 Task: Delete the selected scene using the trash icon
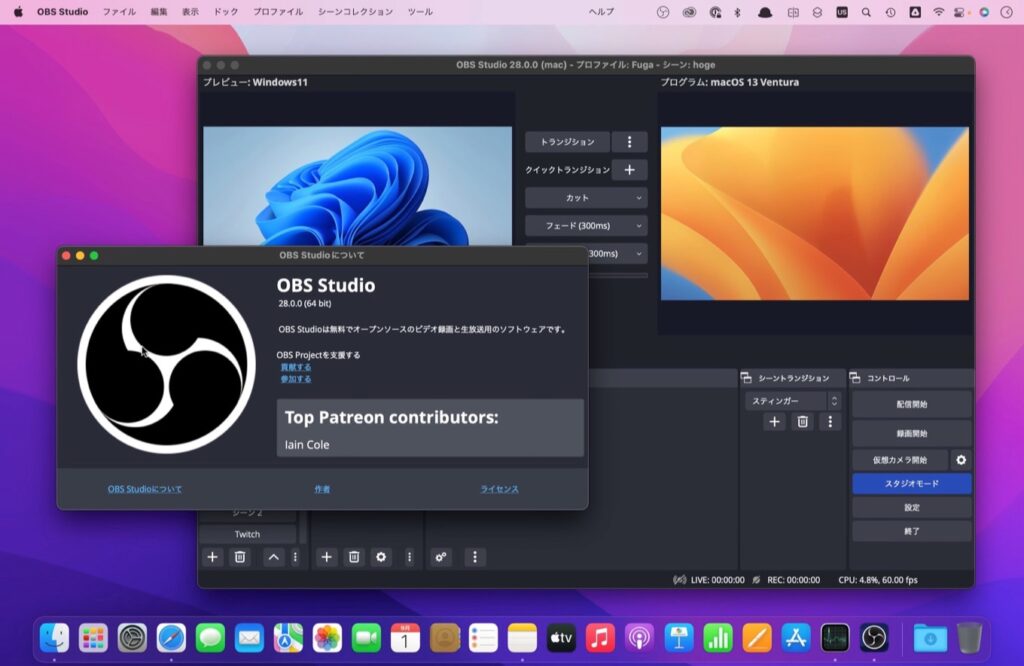pos(239,557)
